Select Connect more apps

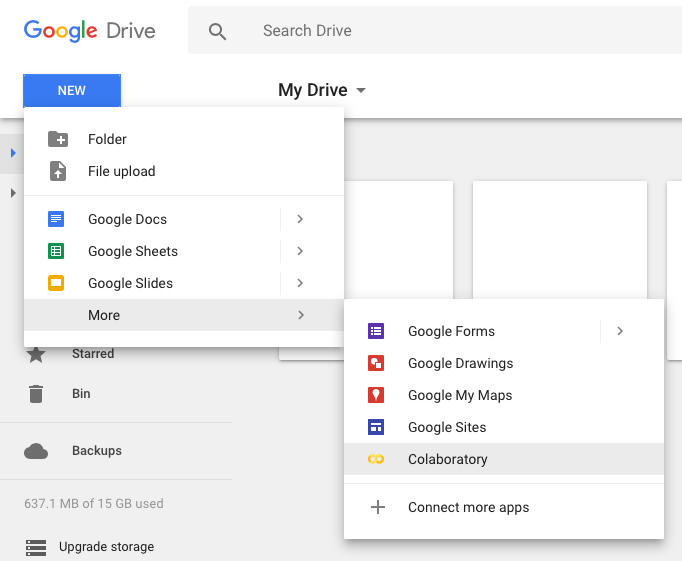(x=504, y=507)
